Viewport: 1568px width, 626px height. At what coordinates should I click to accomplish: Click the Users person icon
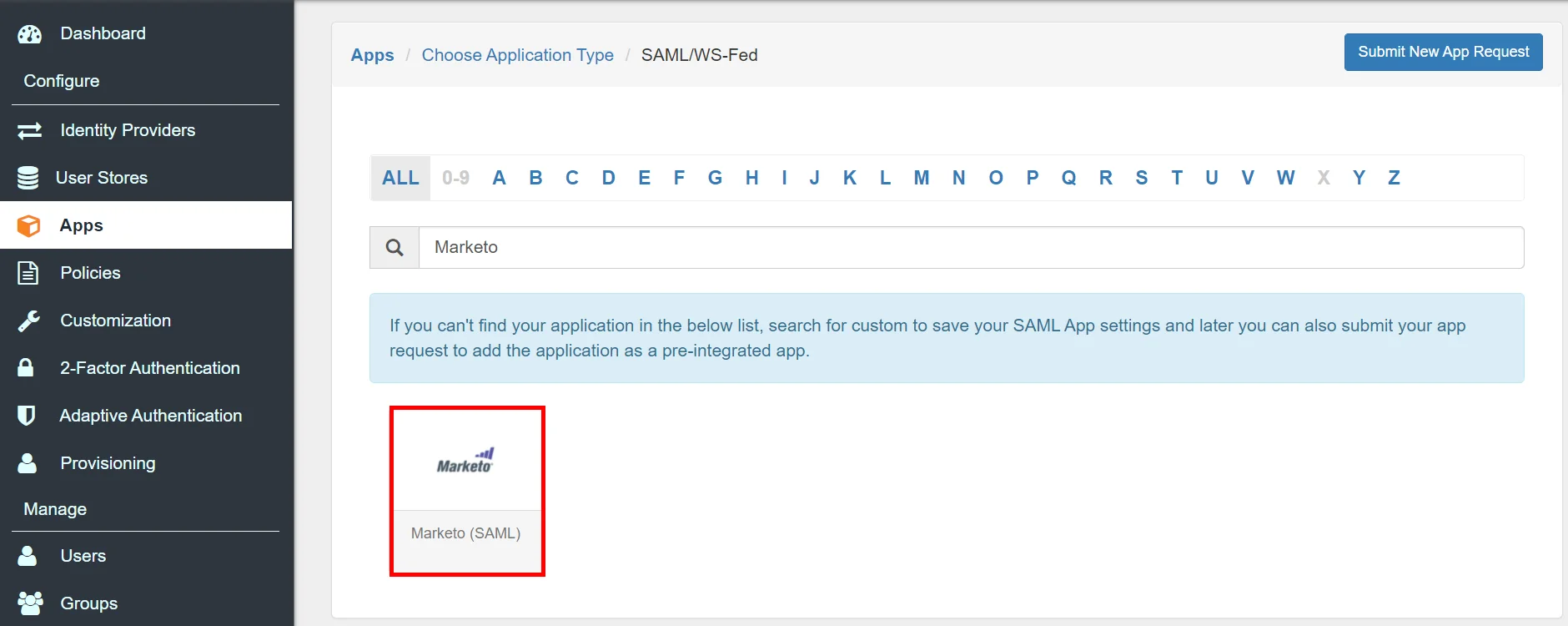[x=28, y=556]
